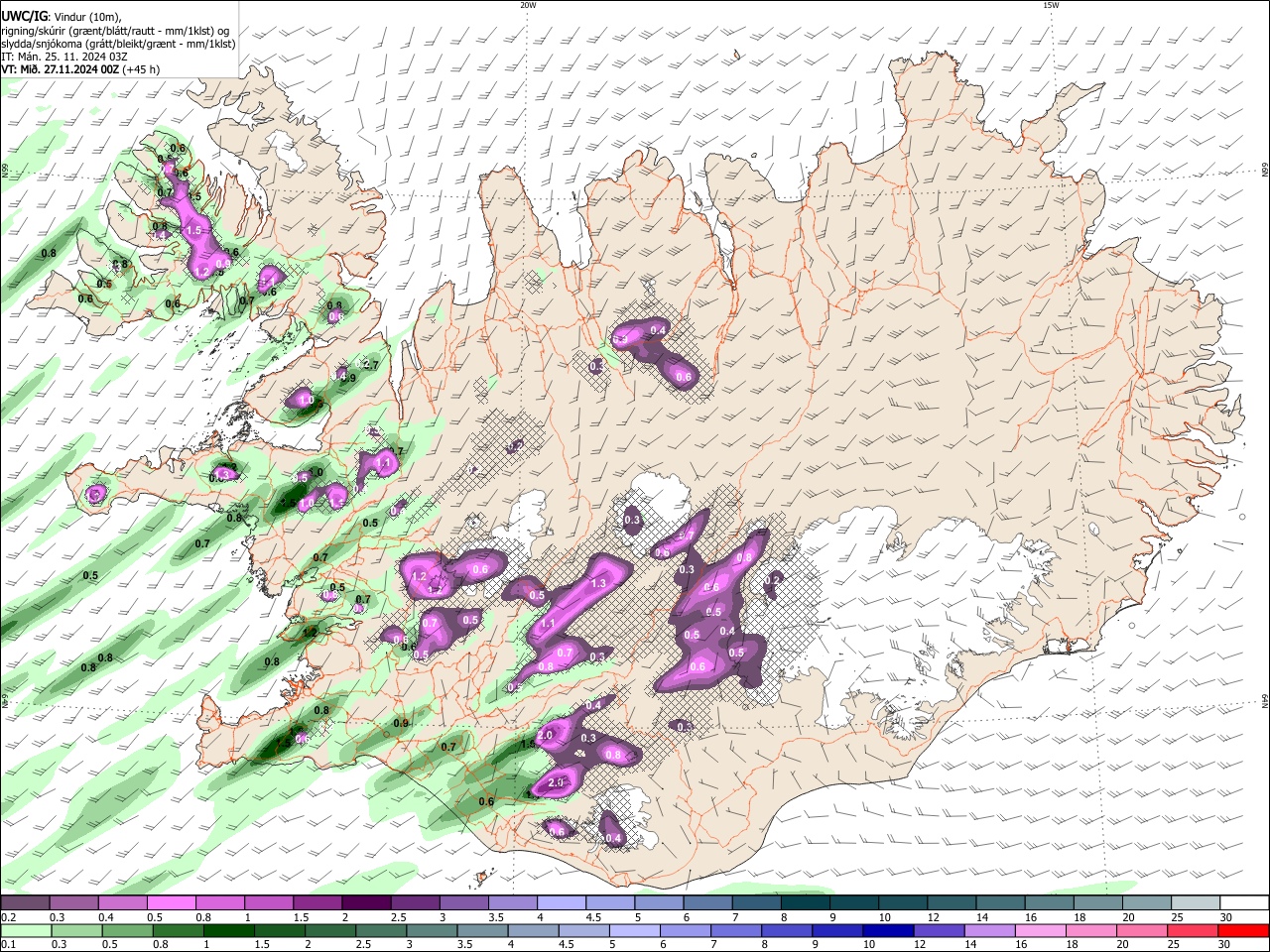Select the light green legend swatch labeled 0.3
Screen dimensions: 1270x952
(75, 931)
